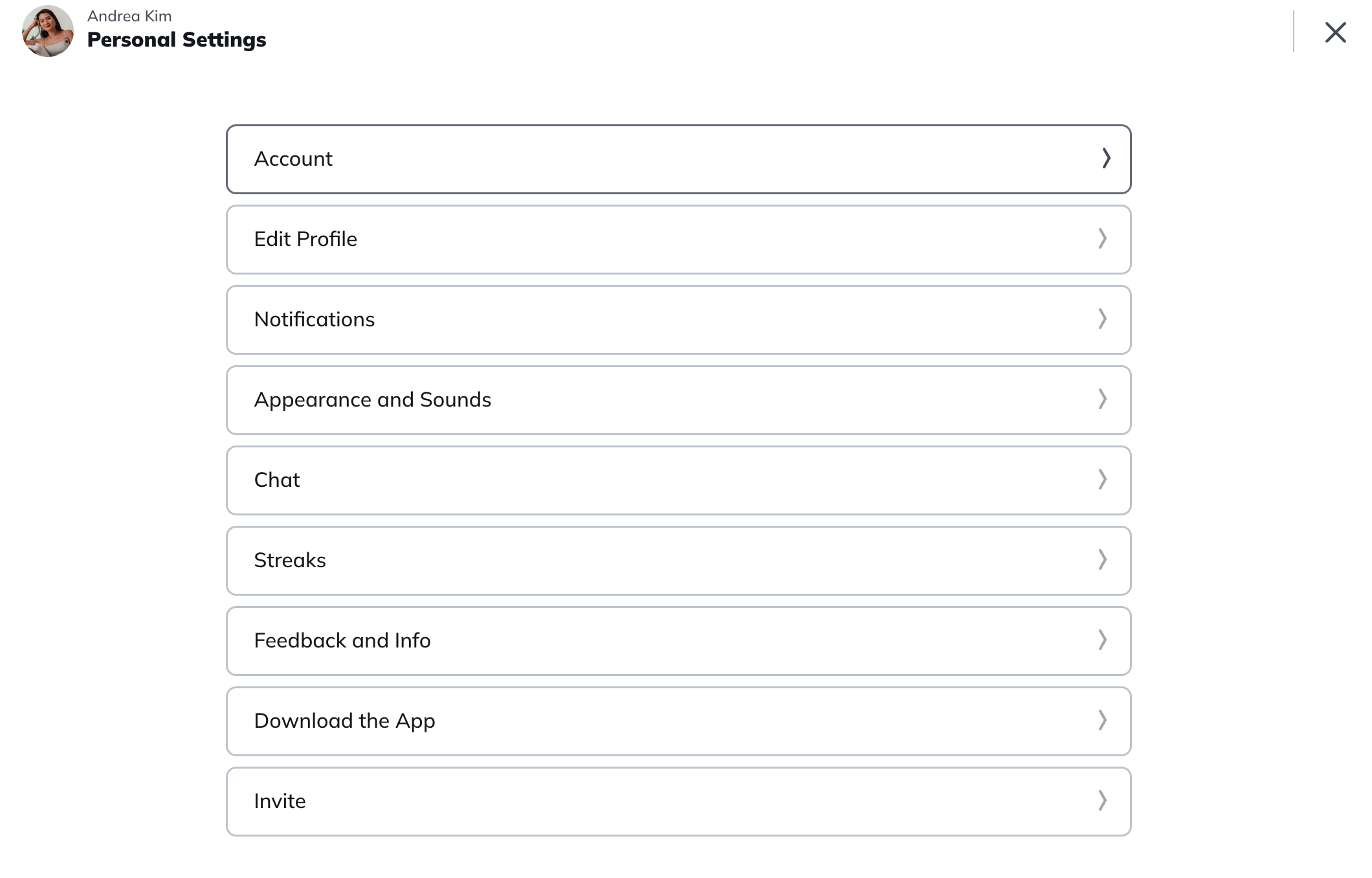Viewport: 1372px width, 878px height.
Task: Click chevron in Feedback and Info row
Action: [1102, 640]
